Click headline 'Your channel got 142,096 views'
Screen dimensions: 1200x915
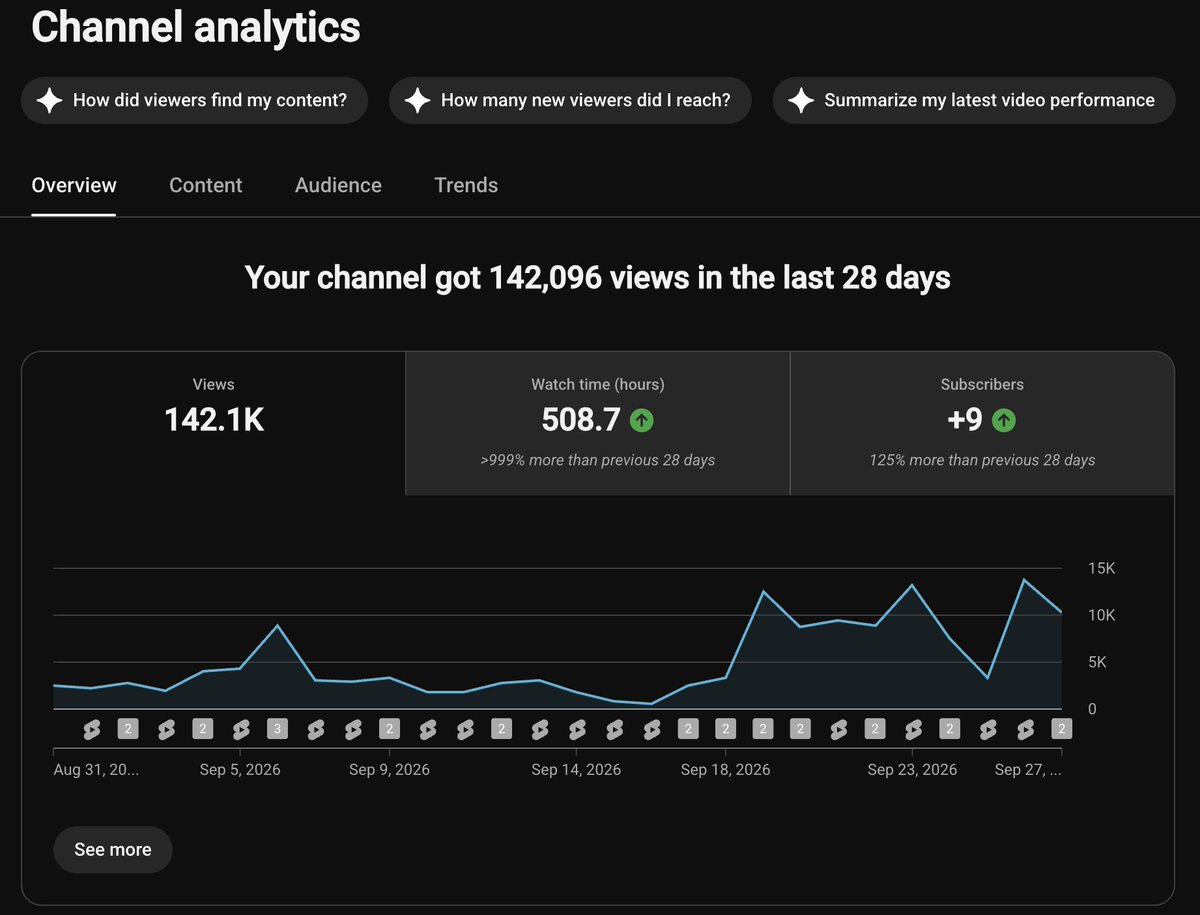598,277
